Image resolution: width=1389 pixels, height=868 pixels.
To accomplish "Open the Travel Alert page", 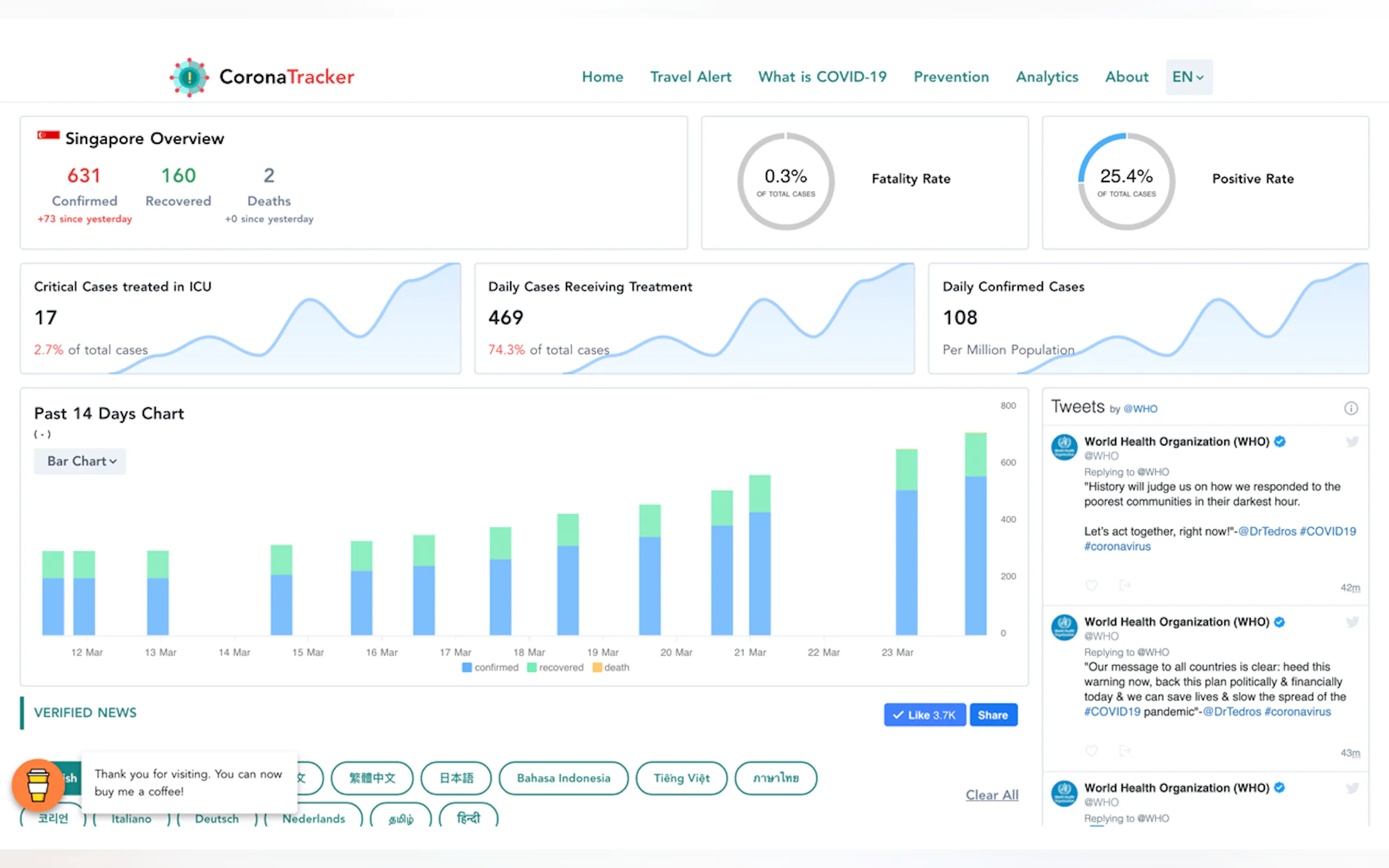I will point(690,77).
